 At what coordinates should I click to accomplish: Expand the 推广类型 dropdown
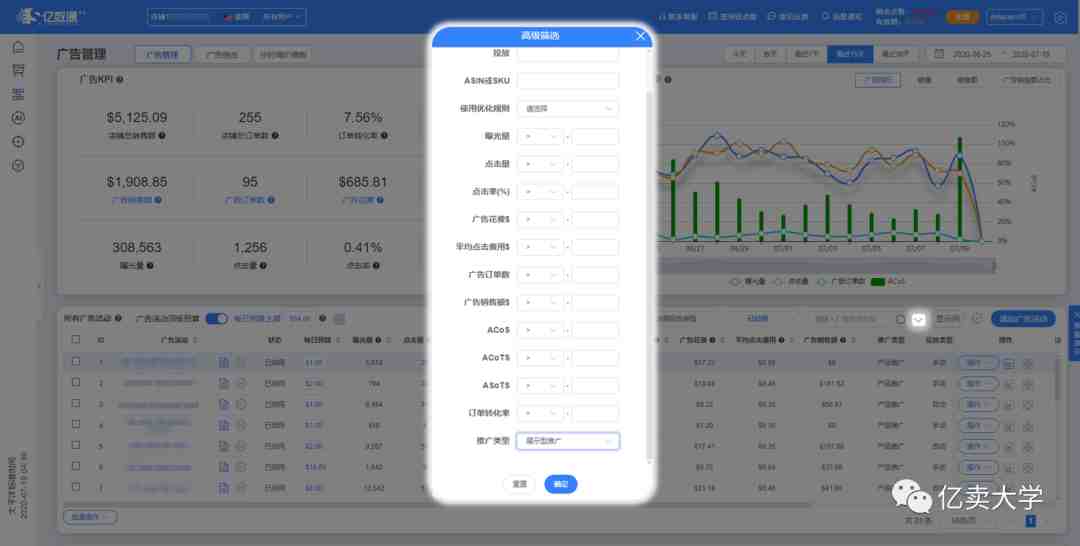point(567,441)
